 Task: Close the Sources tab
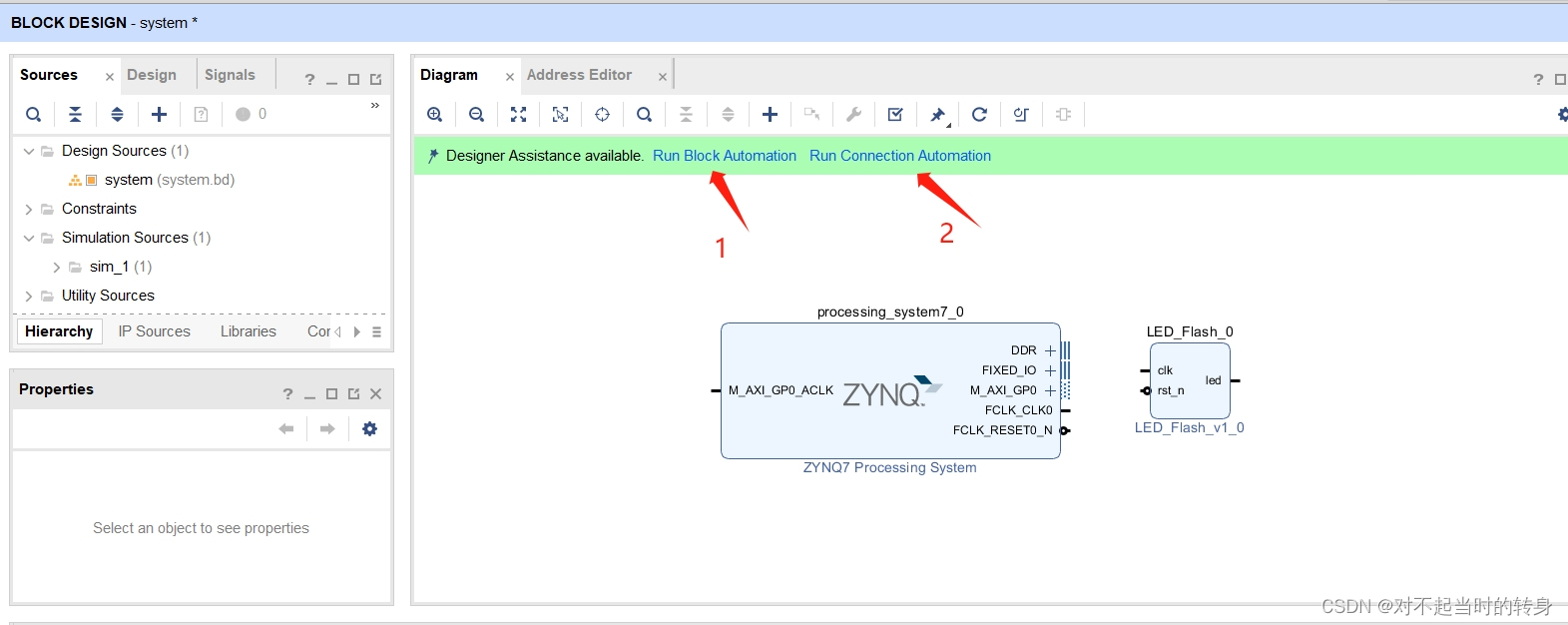click(110, 77)
